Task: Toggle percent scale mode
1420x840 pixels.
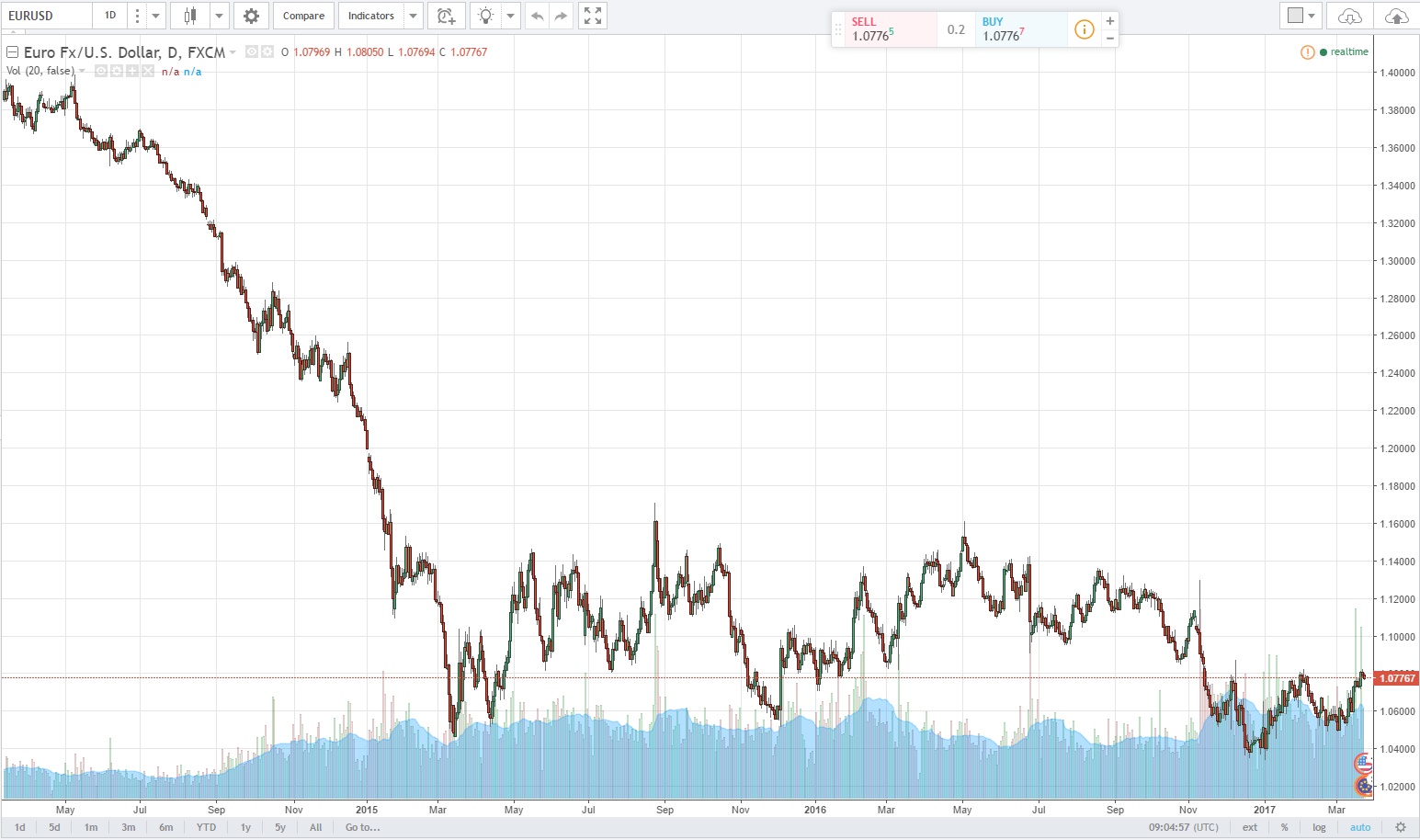Action: click(1284, 827)
